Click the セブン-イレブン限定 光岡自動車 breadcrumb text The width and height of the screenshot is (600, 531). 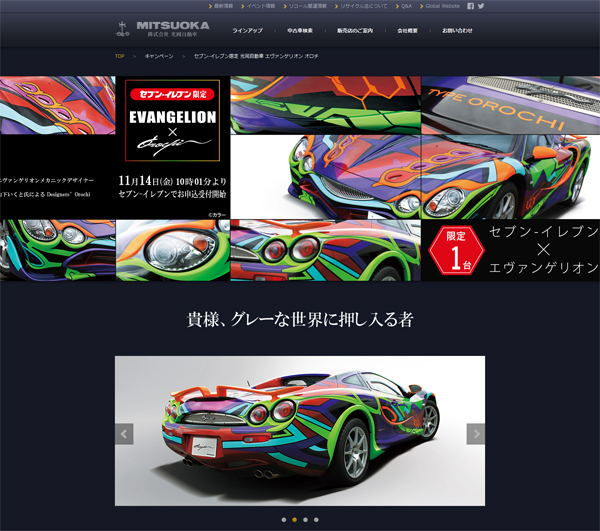pyautogui.click(x=256, y=56)
